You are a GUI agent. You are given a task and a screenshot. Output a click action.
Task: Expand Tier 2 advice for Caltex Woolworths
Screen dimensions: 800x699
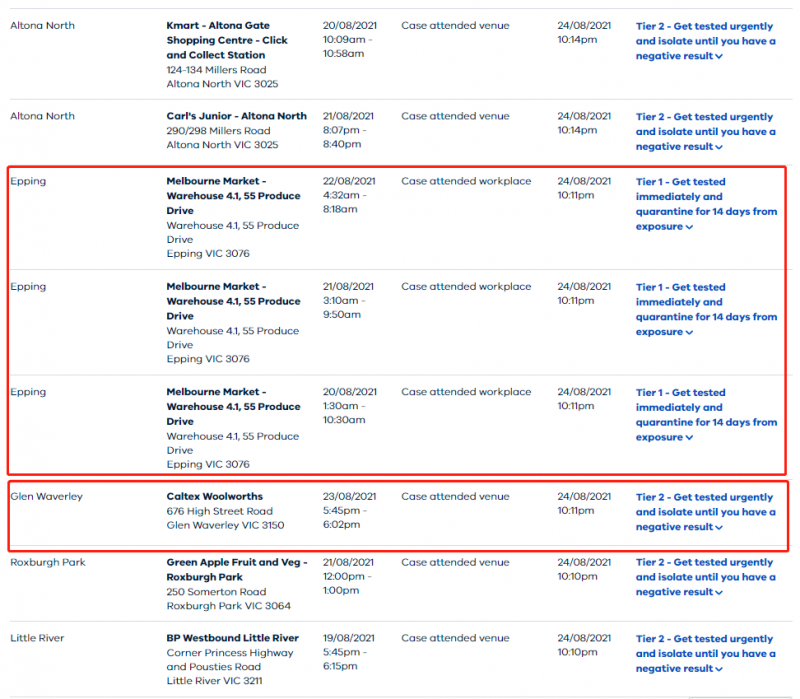click(x=705, y=512)
